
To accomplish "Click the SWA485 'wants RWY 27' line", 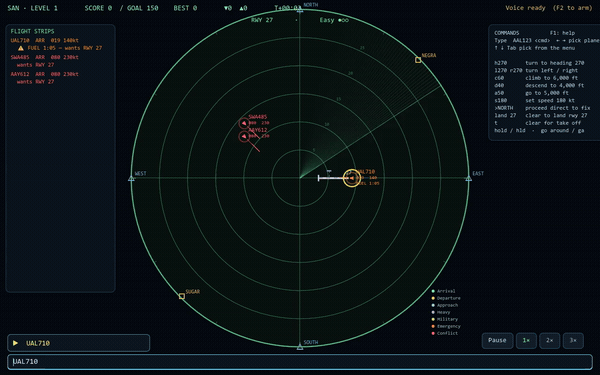I will pyautogui.click(x=35, y=65).
